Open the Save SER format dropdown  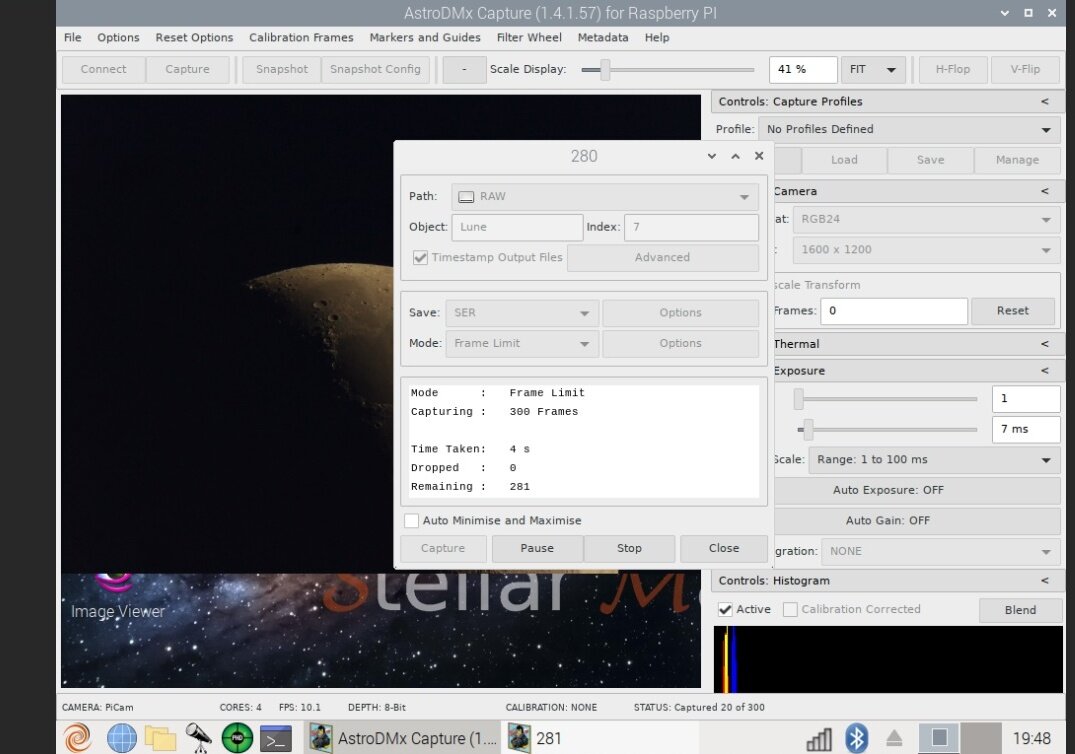click(x=522, y=313)
